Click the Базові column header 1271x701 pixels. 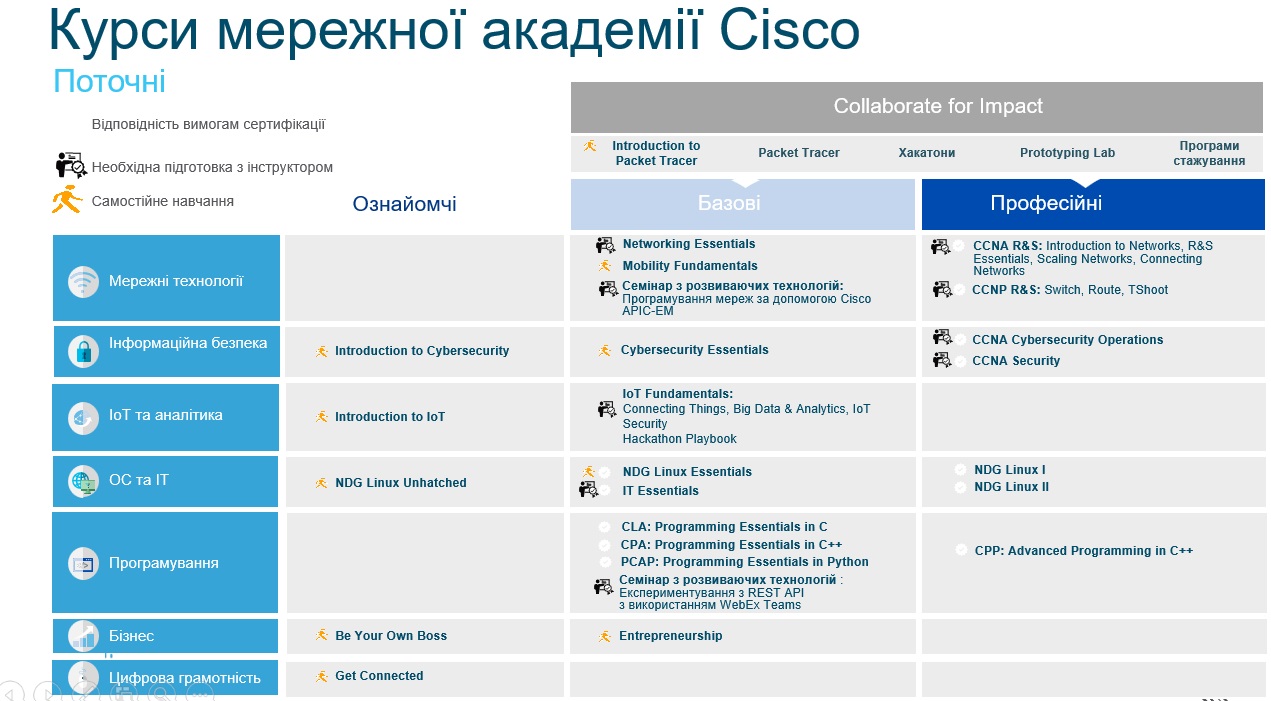[x=743, y=204]
